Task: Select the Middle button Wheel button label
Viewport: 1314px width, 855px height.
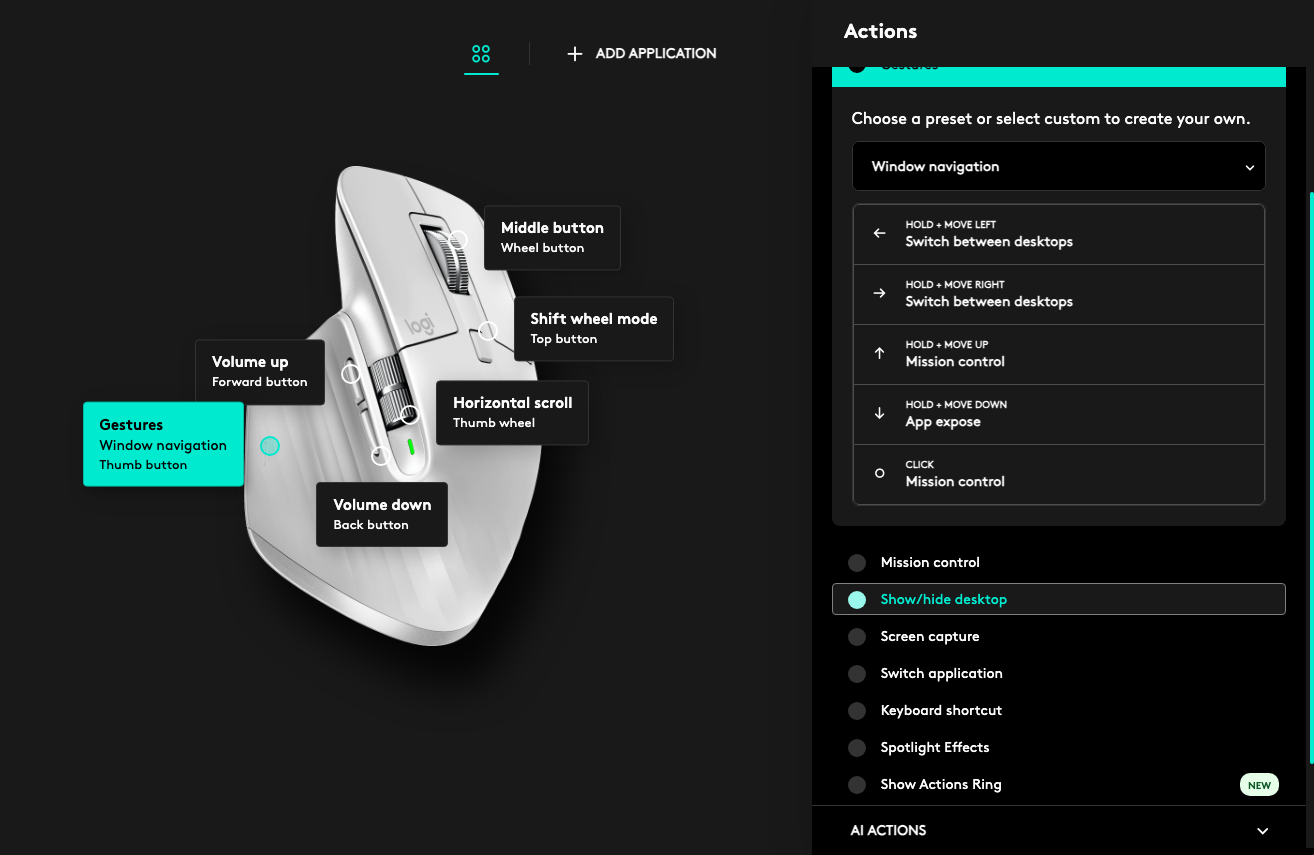Action: click(552, 238)
